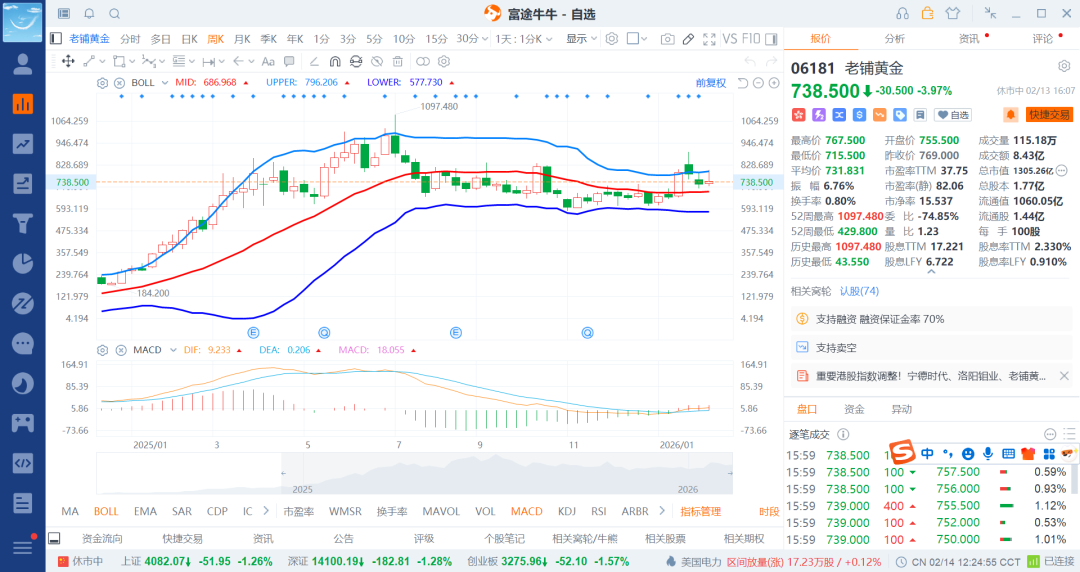
Task: Open the chart layout square dropdown
Action: (x=637, y=39)
